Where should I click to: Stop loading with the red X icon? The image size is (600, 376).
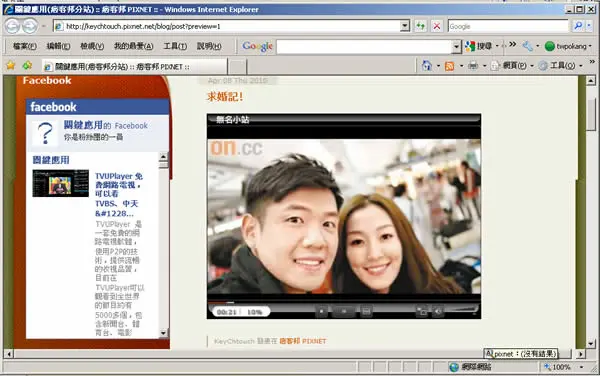[x=437, y=26]
